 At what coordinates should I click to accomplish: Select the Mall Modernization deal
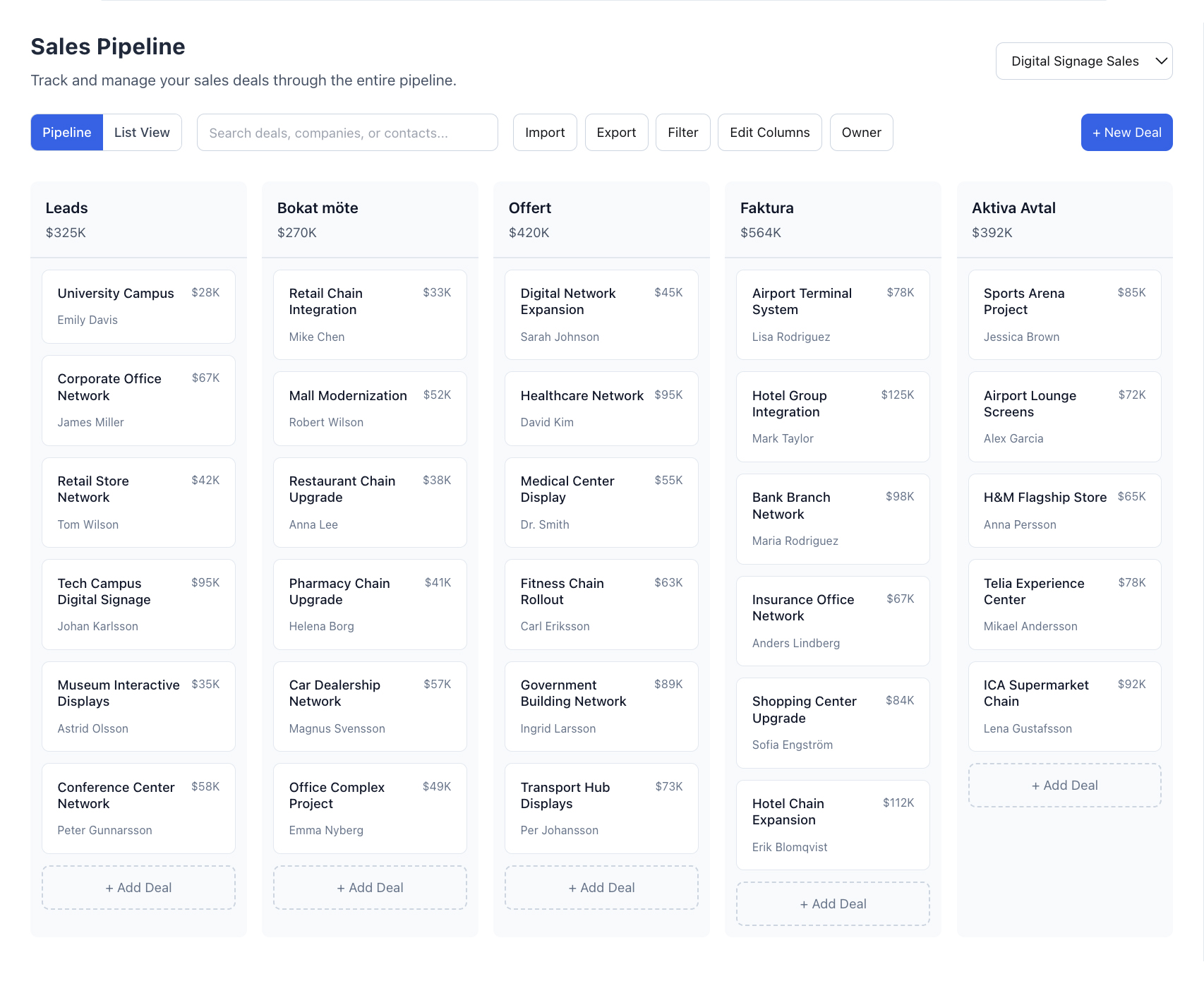pos(370,408)
